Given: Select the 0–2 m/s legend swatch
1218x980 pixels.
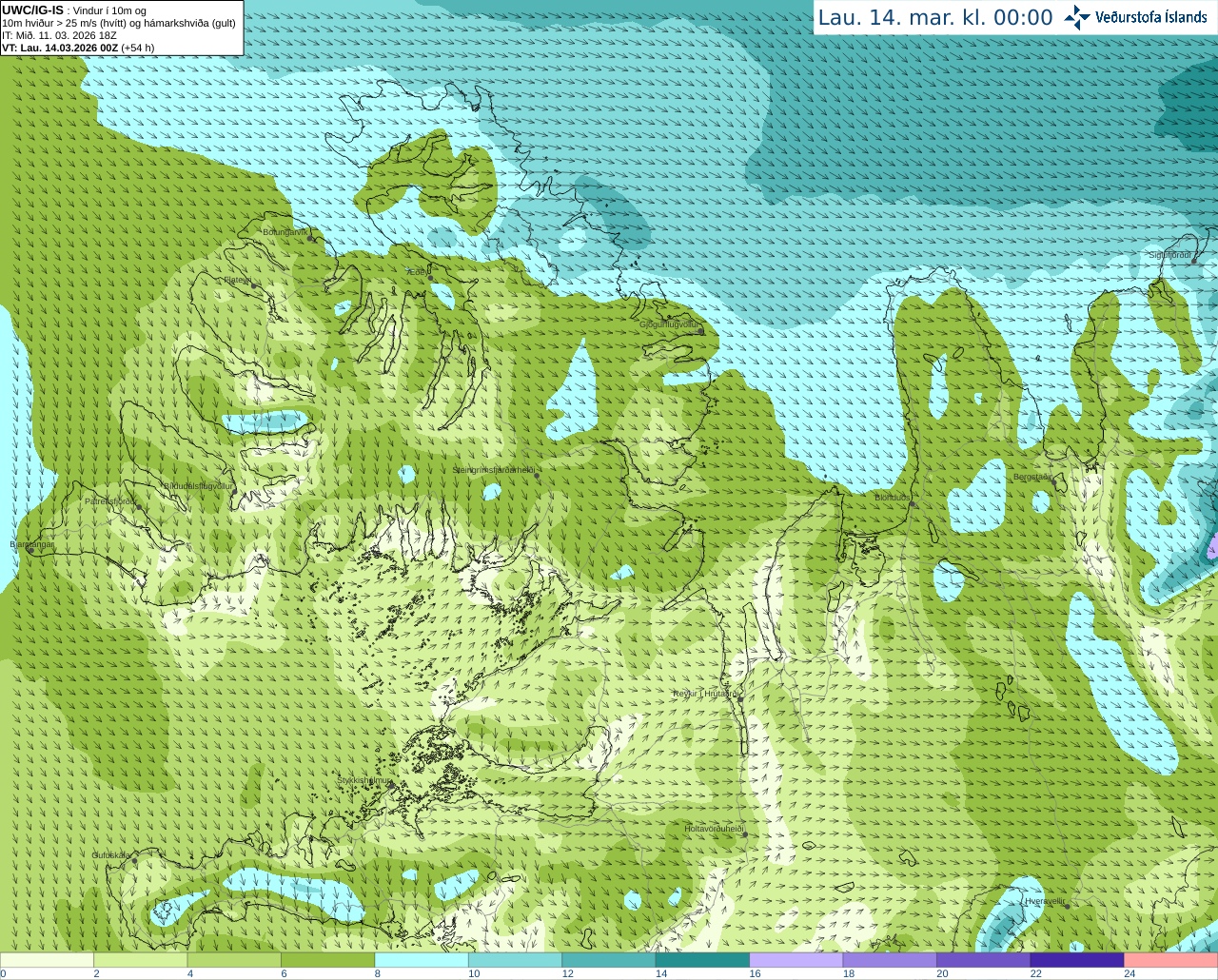Looking at the screenshot, I should pyautogui.click(x=47, y=960).
